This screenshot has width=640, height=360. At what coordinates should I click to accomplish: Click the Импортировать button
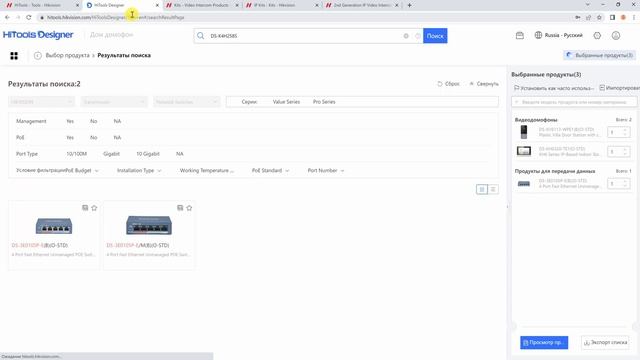tap(620, 88)
